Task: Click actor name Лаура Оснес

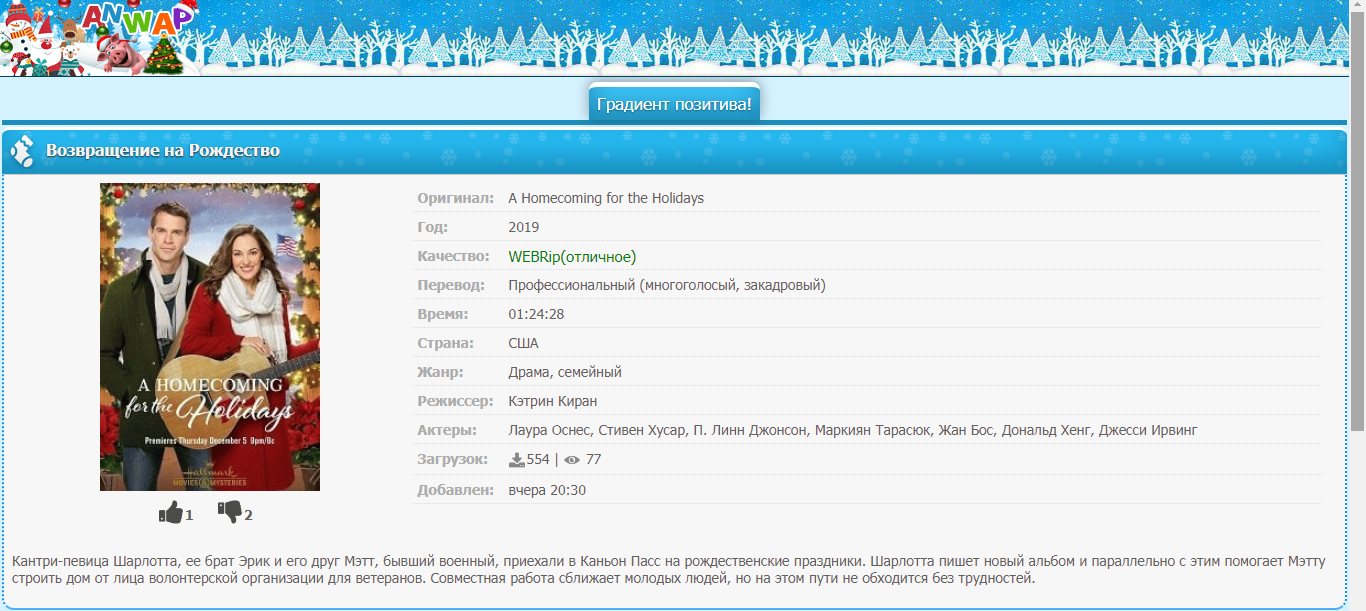Action: tap(549, 430)
